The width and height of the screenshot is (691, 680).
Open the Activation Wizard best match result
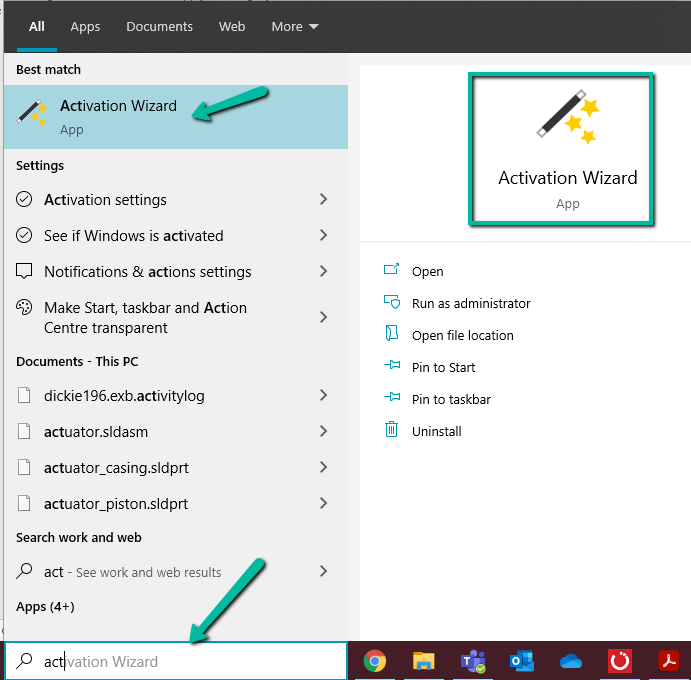(x=176, y=117)
